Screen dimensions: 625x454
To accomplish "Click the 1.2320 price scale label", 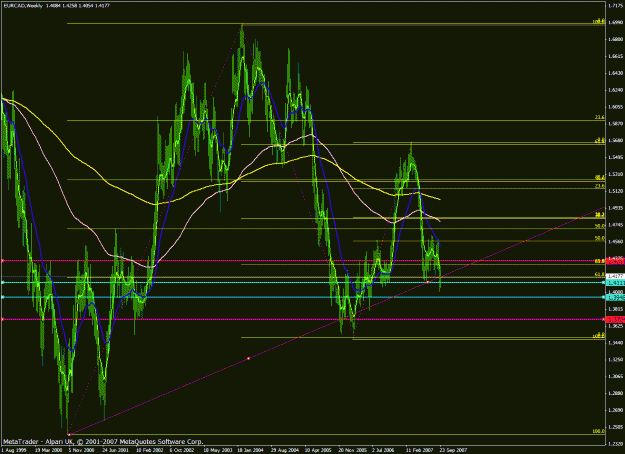I will 614,444.
